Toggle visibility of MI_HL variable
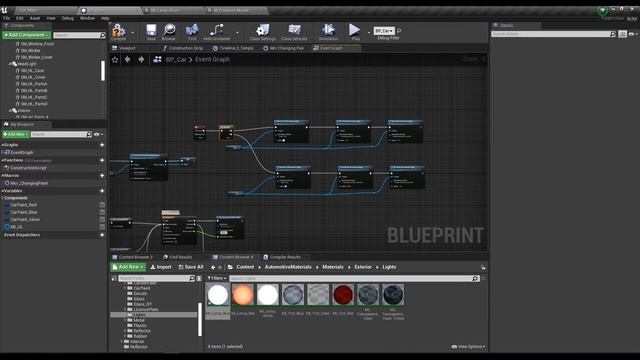 (x=102, y=227)
